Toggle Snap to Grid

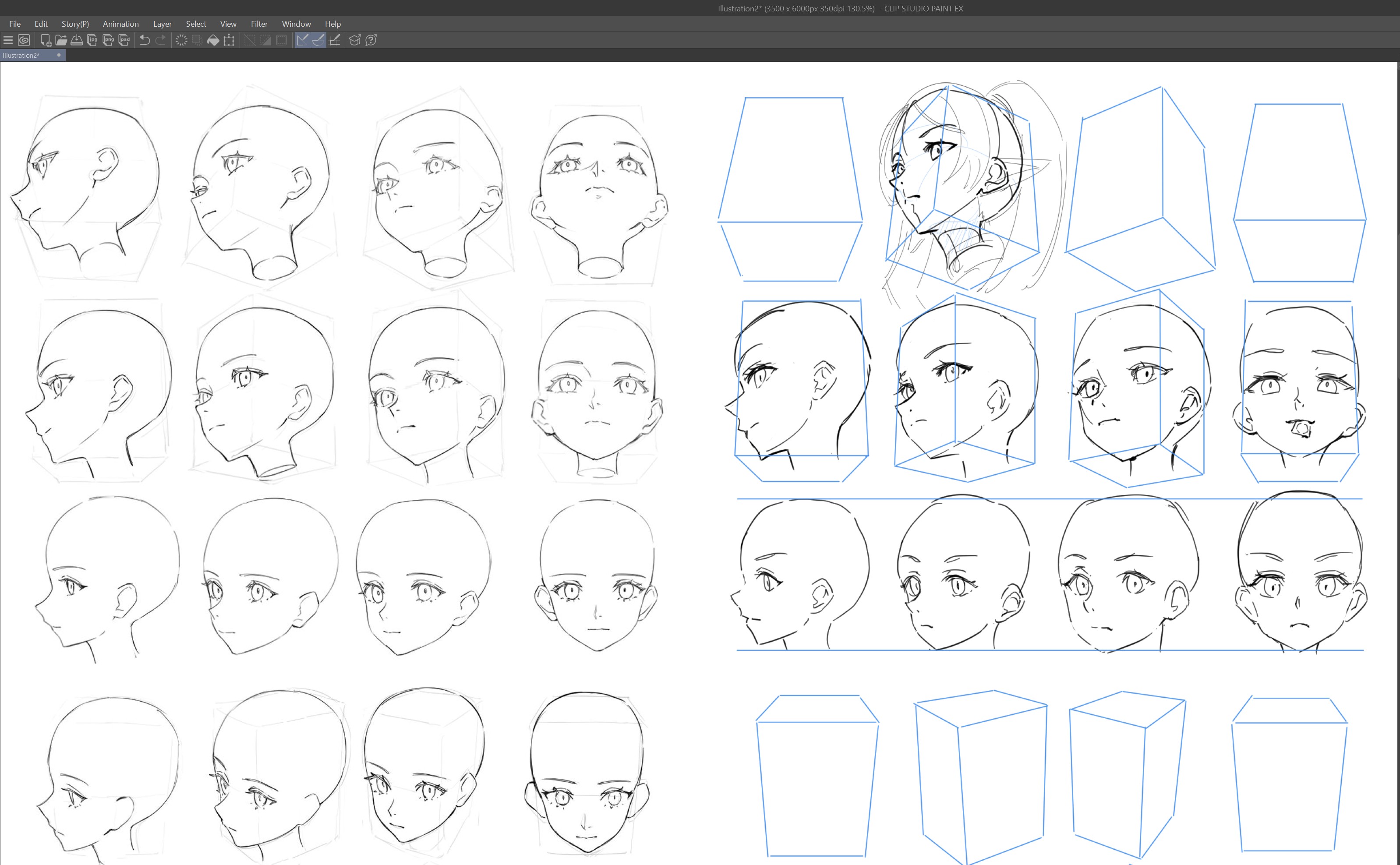(335, 40)
